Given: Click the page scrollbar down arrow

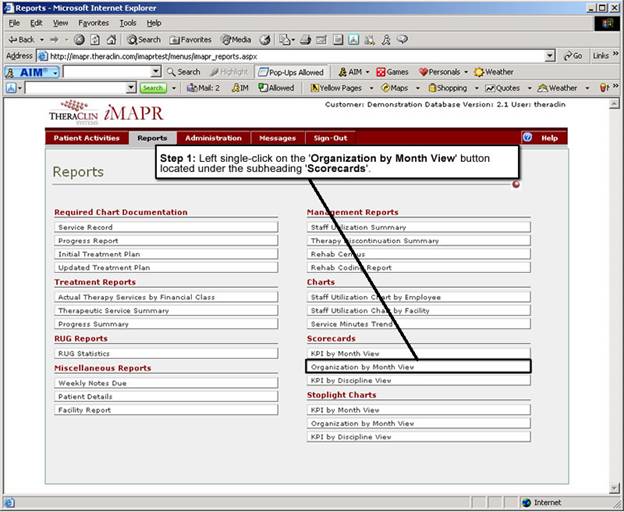Looking at the screenshot, I should coord(614,488).
